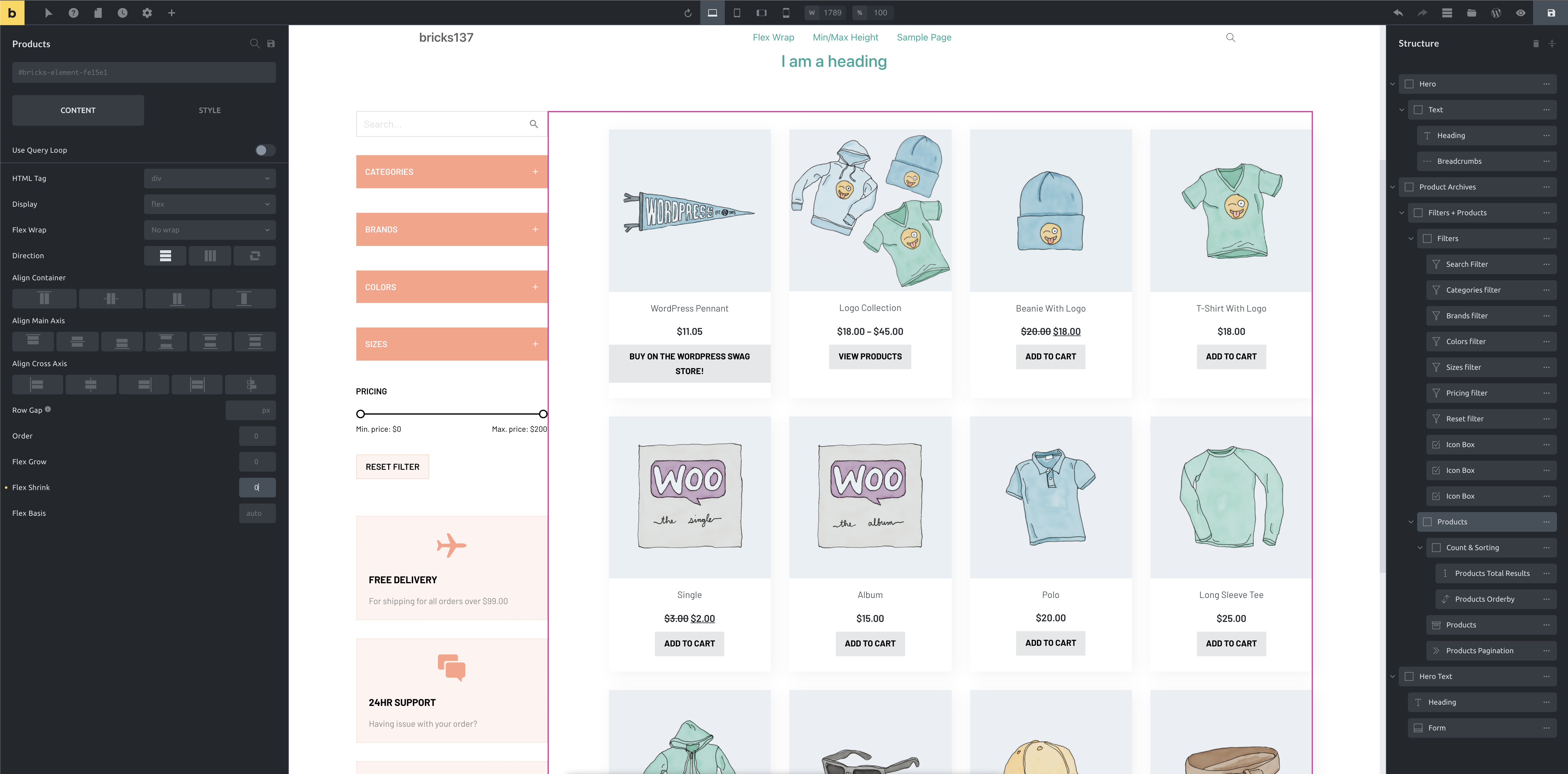
Task: Set direction to vertical column icon
Action: point(165,256)
